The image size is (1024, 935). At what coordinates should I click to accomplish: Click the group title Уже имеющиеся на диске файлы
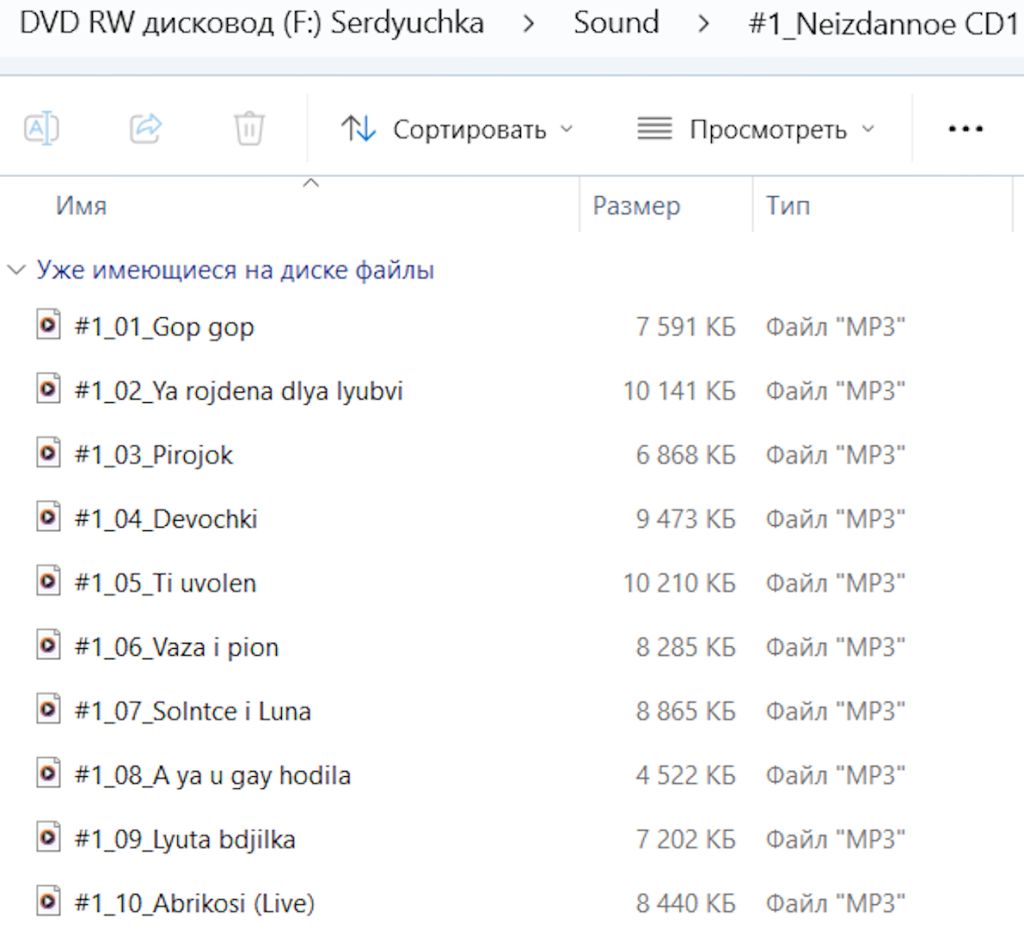235,270
